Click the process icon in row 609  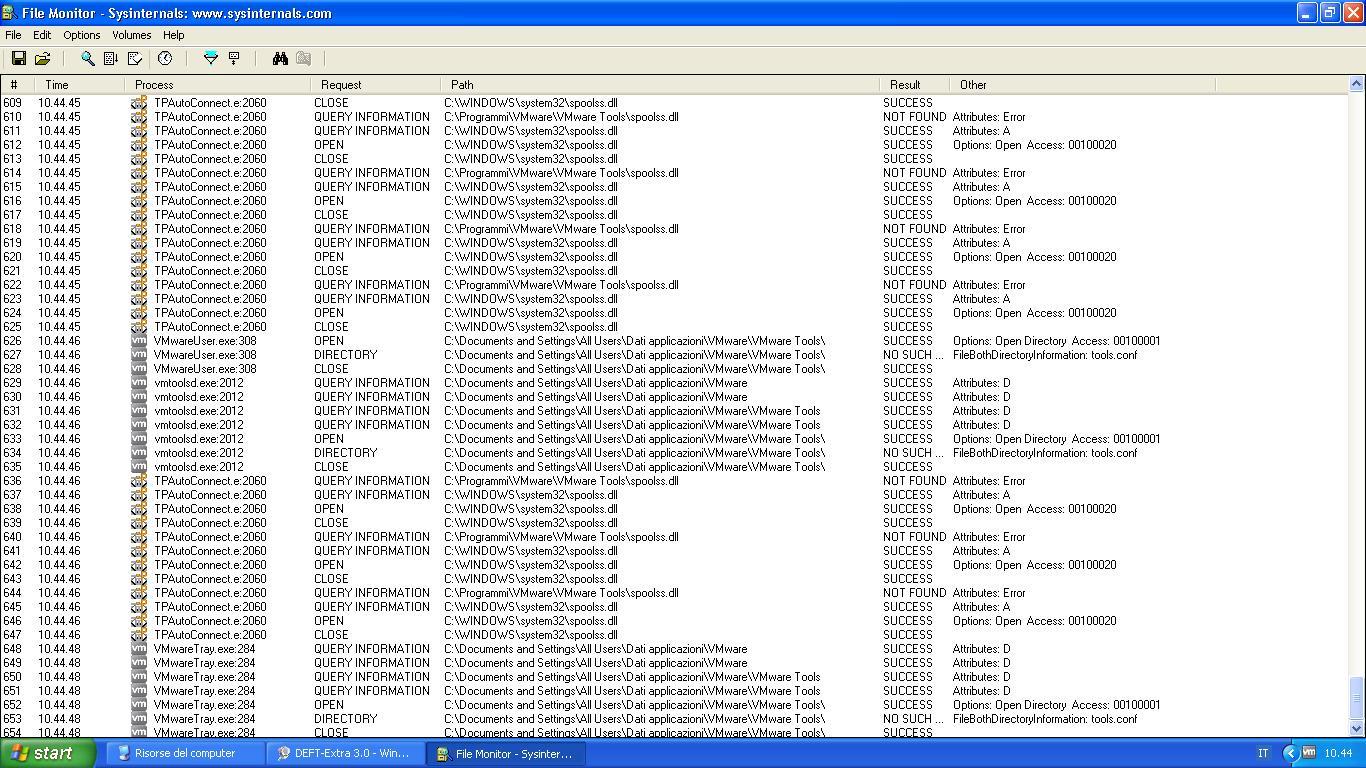click(139, 103)
